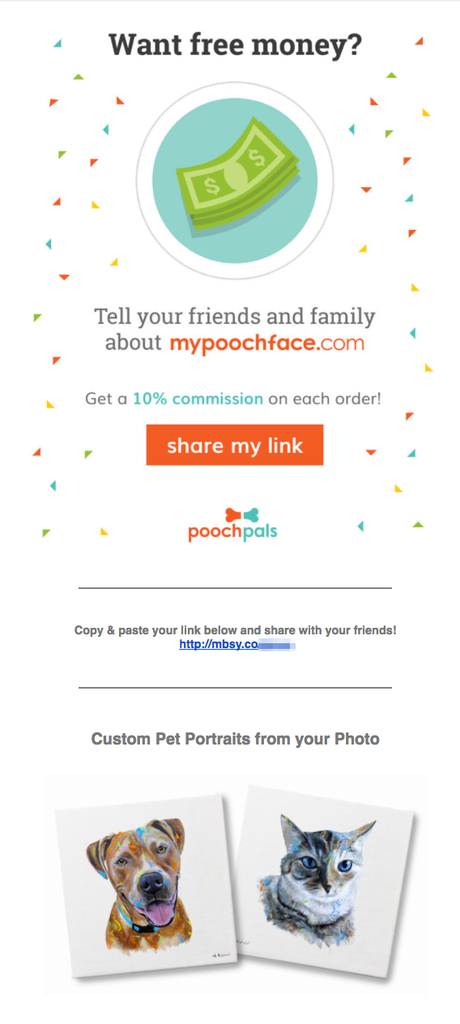
Task: Click the teal circle behind the money
Action: coord(235,181)
